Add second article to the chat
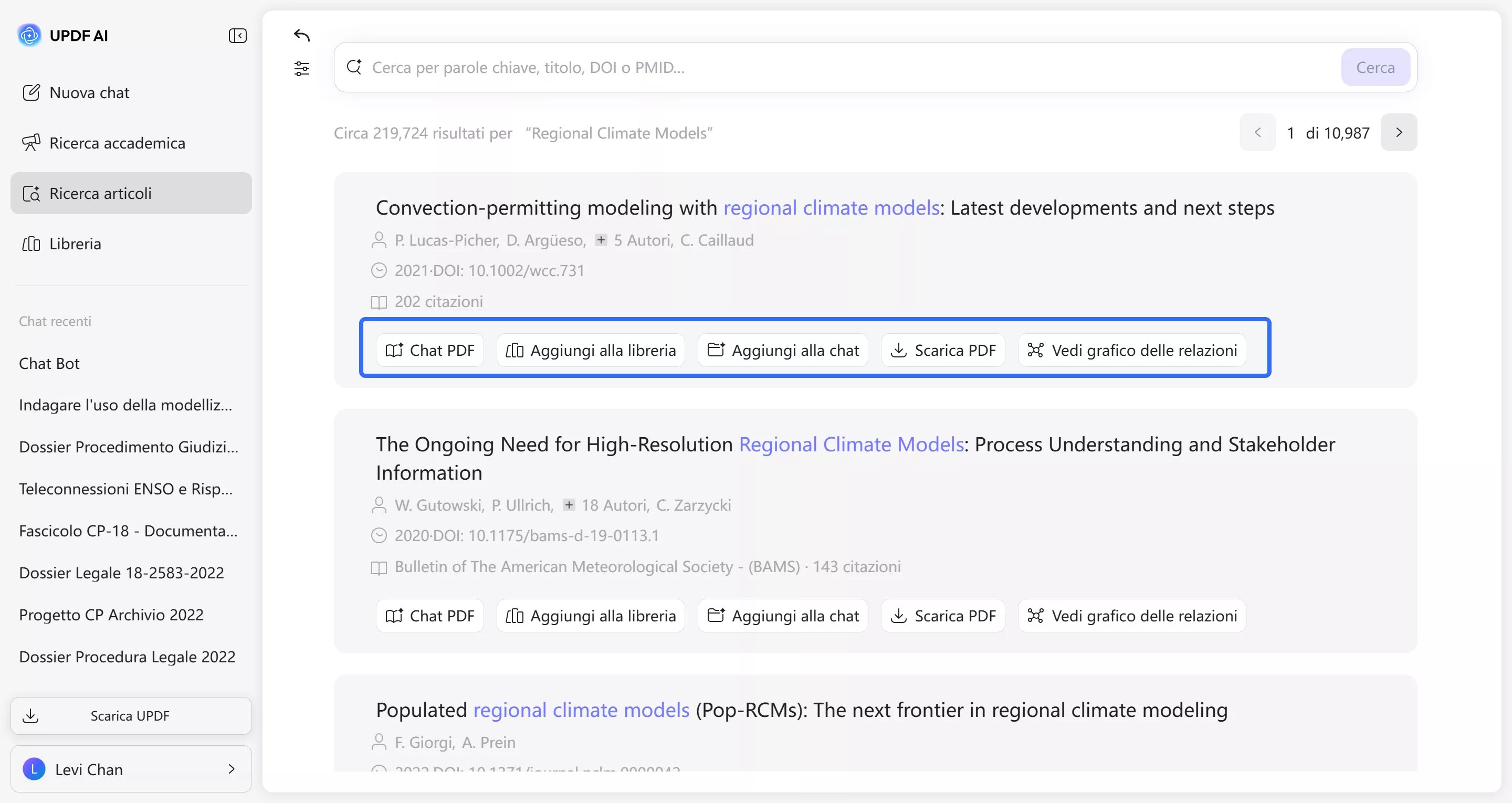Viewport: 1512px width, 803px height. (x=782, y=616)
